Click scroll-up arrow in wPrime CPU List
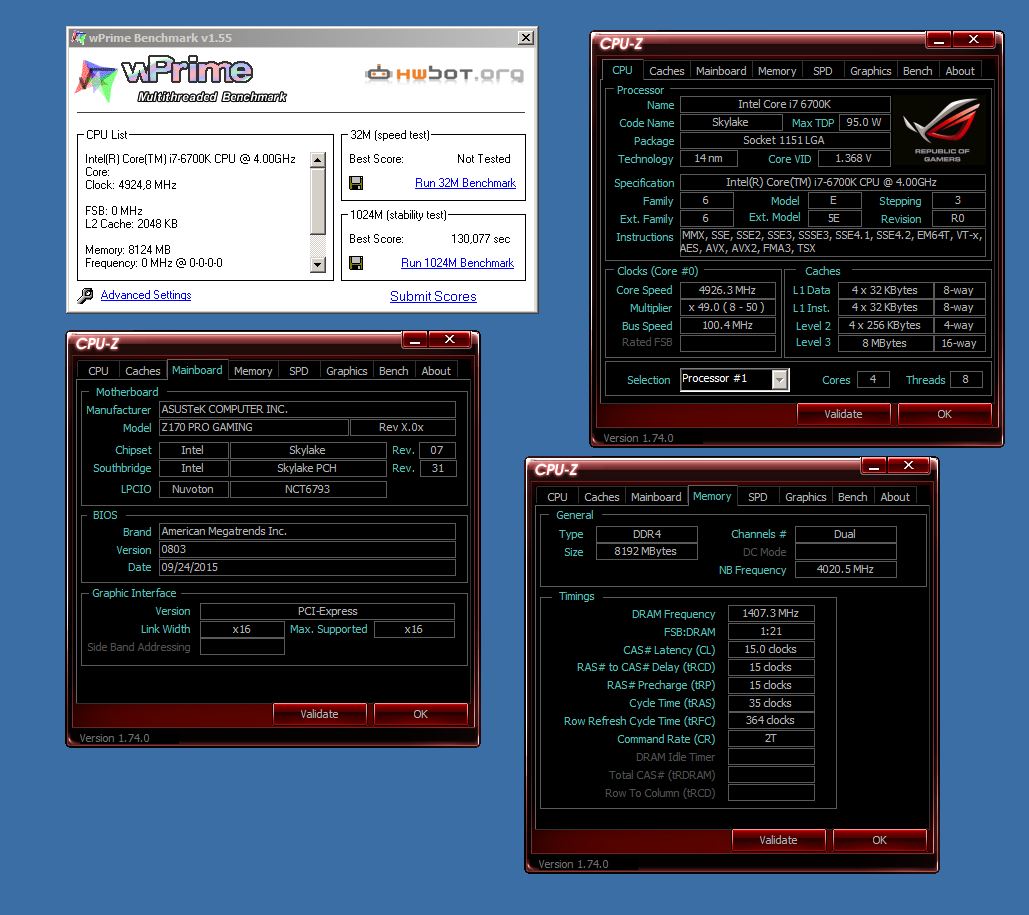1029x915 pixels. [318, 160]
